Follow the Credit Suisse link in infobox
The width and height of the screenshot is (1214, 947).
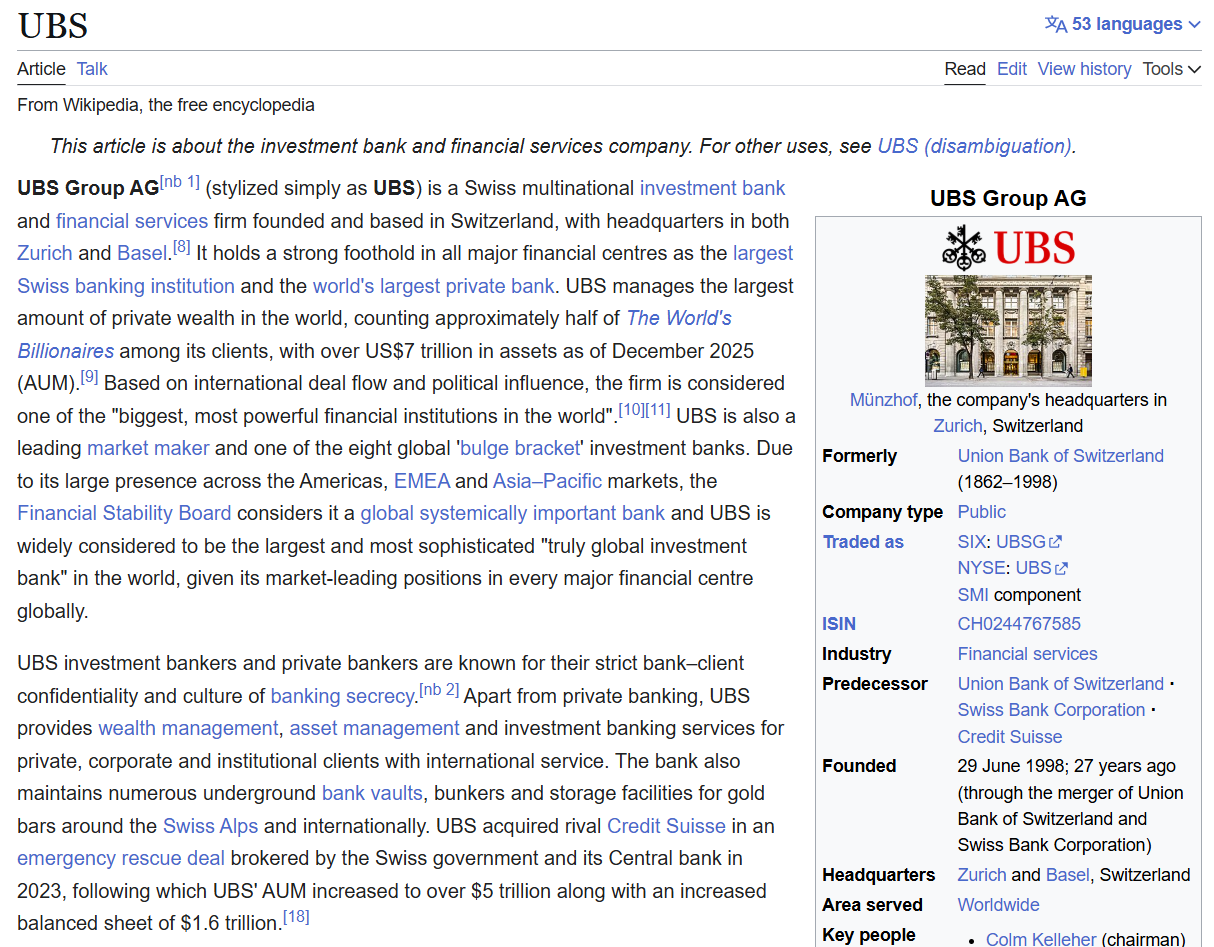pyautogui.click(x=1010, y=737)
